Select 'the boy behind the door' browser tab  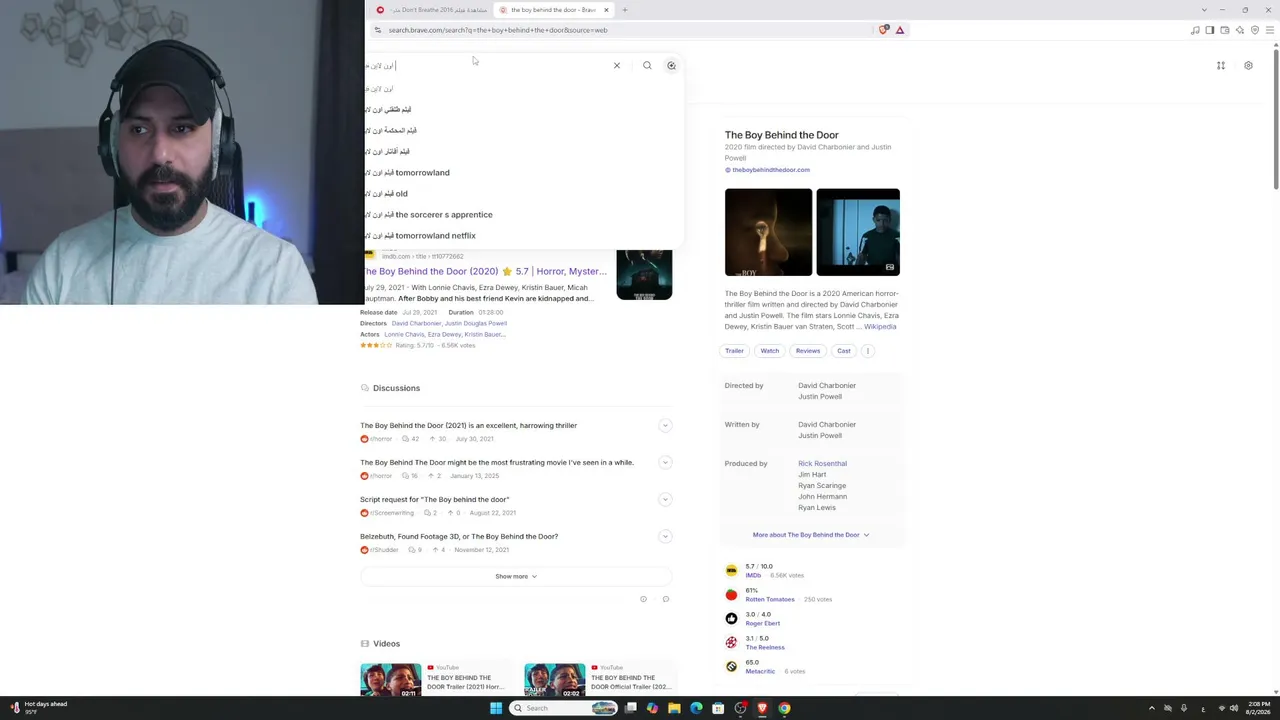[553, 10]
